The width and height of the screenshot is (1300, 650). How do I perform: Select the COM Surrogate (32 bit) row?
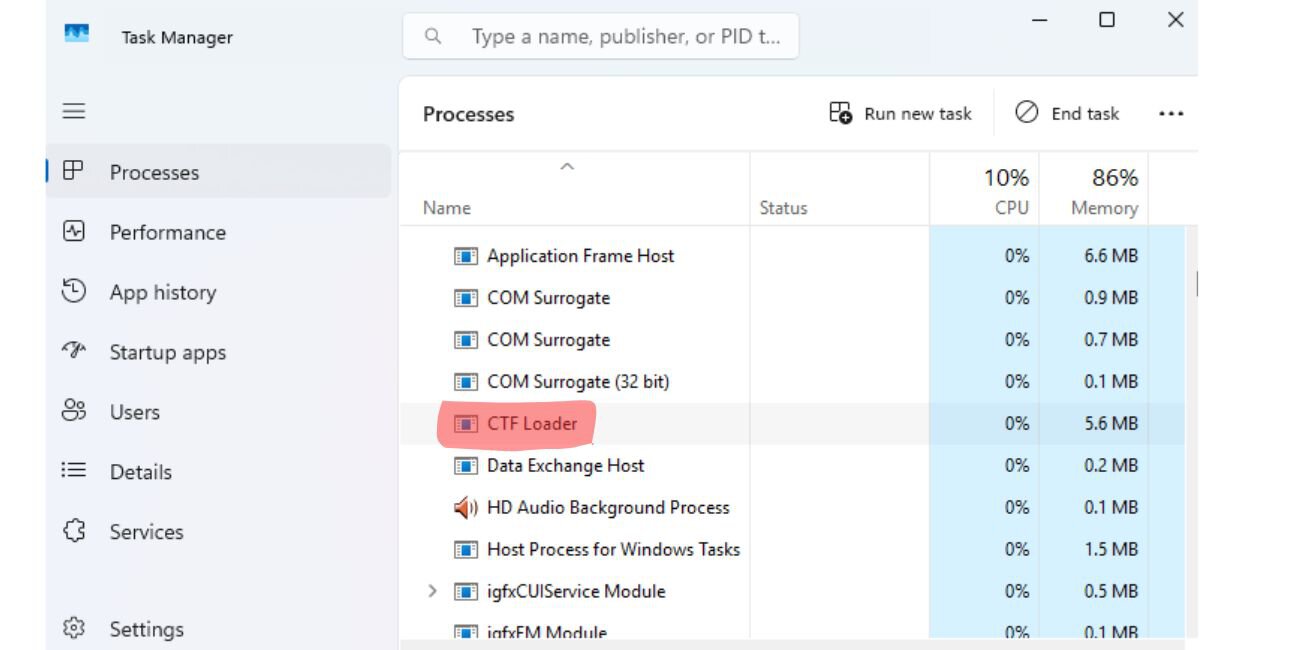pyautogui.click(x=792, y=382)
